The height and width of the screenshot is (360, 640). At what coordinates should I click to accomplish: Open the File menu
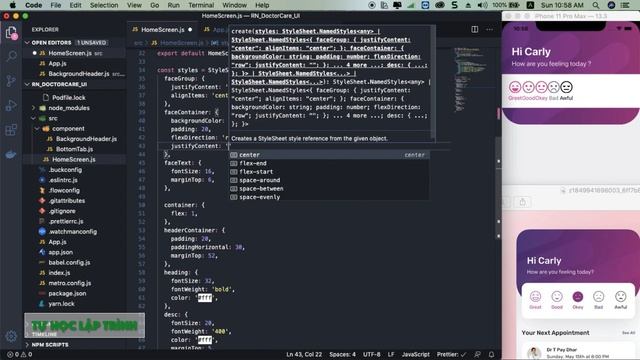(56, 5)
